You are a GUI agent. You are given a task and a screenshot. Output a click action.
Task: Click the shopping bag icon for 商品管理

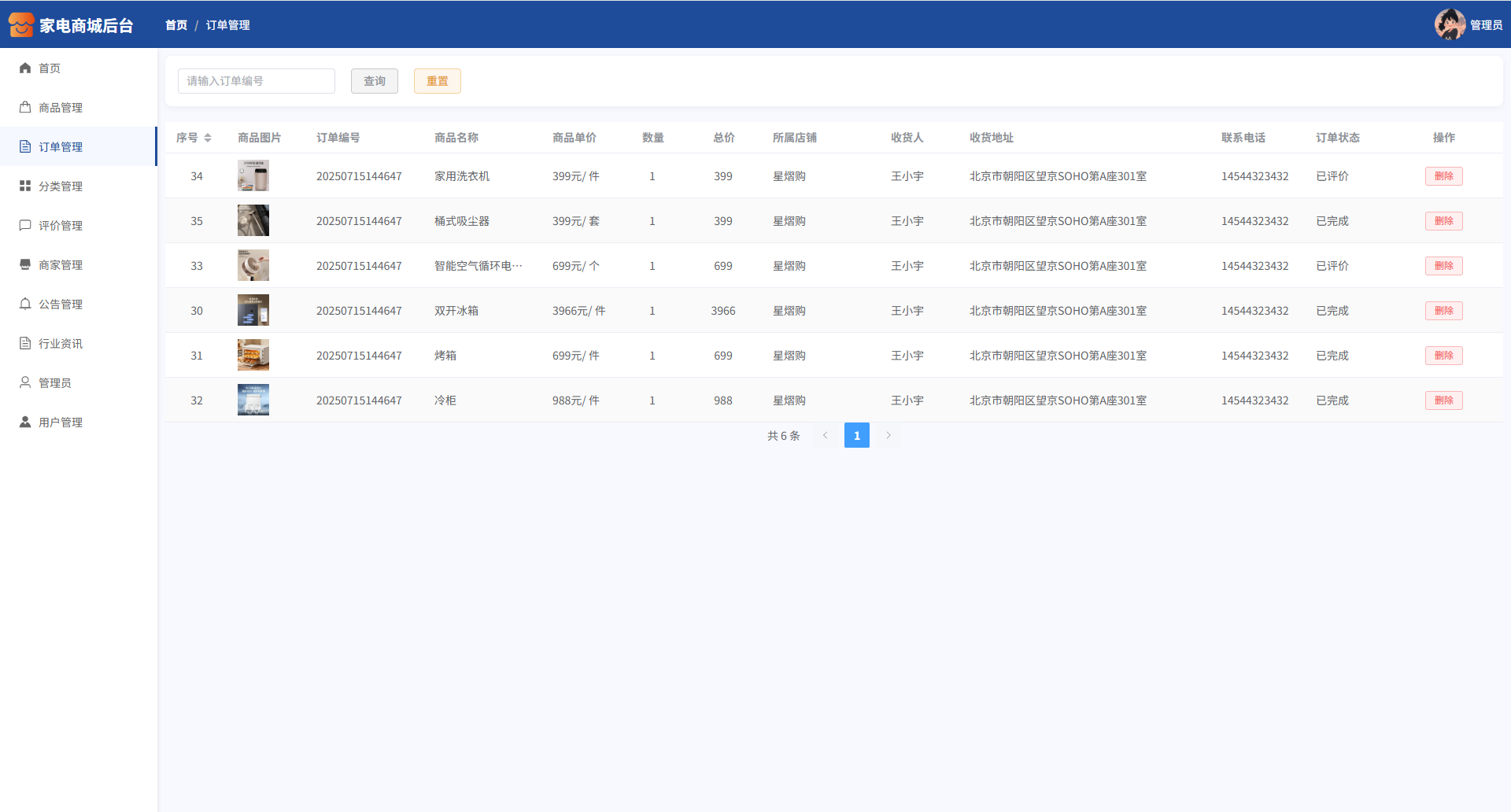point(25,108)
